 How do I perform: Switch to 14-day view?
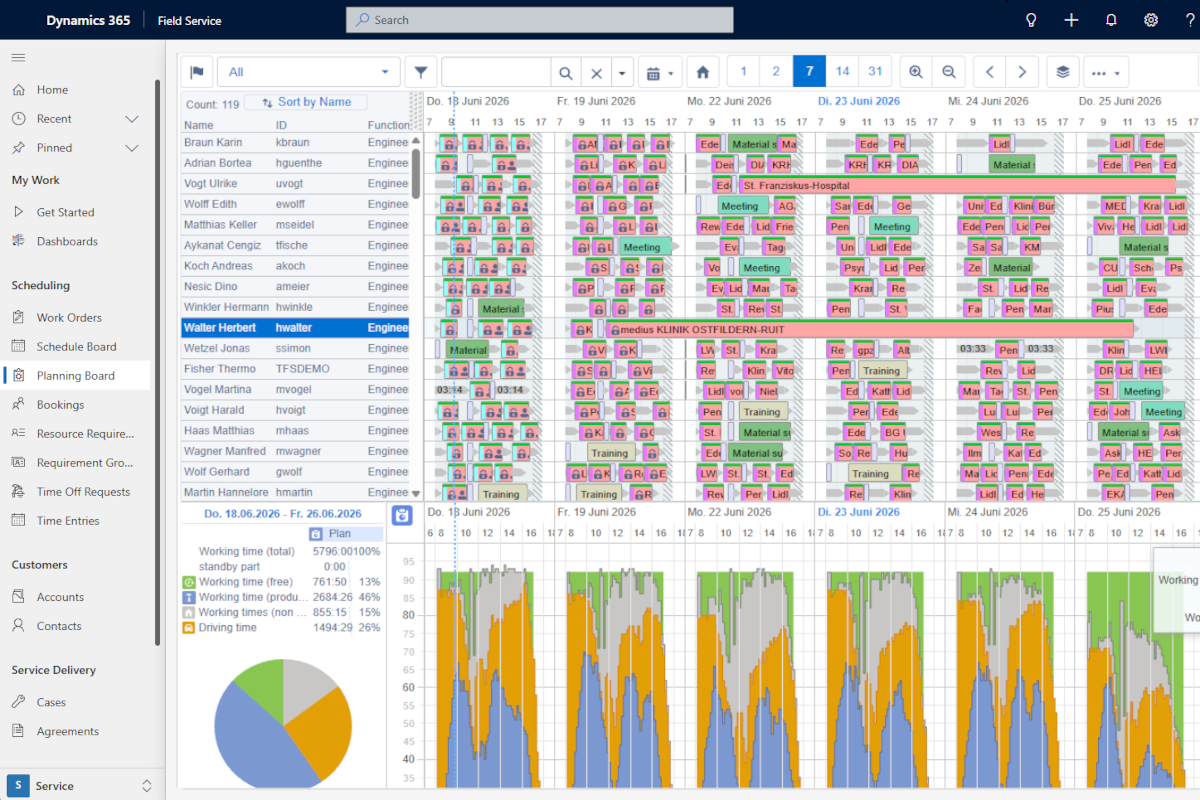click(x=842, y=71)
